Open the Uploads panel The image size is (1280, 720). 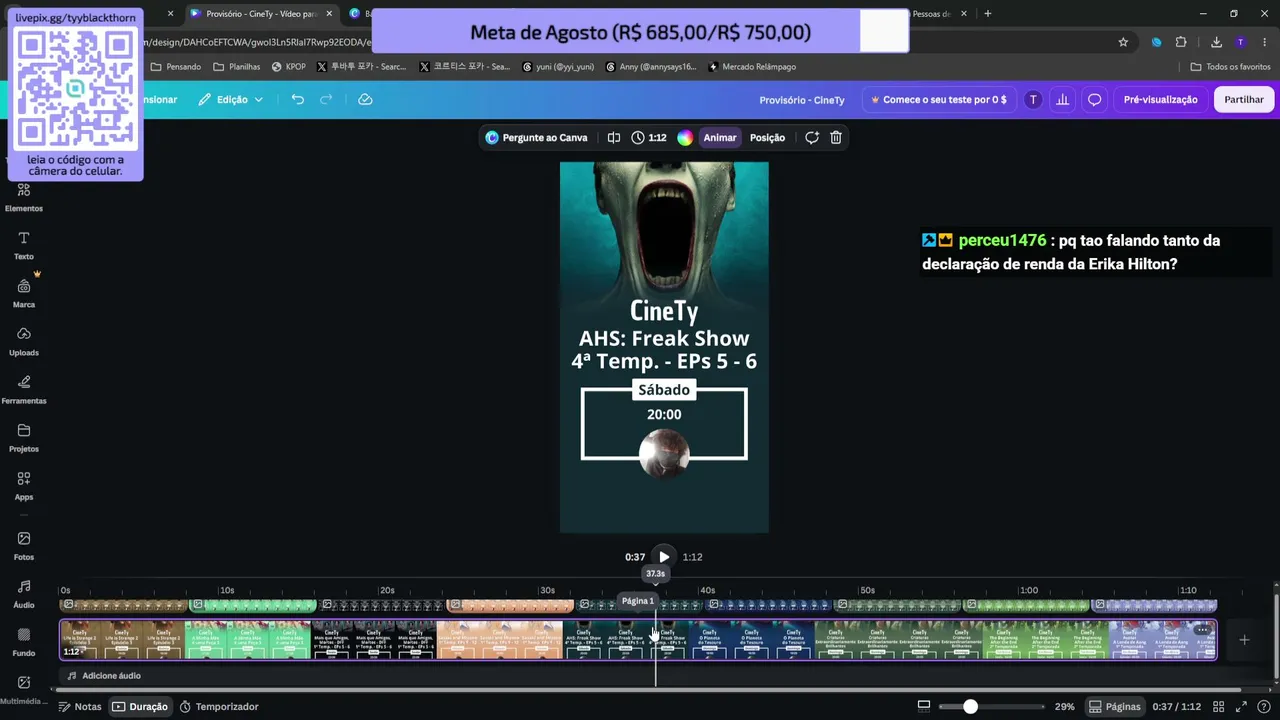pos(24,341)
